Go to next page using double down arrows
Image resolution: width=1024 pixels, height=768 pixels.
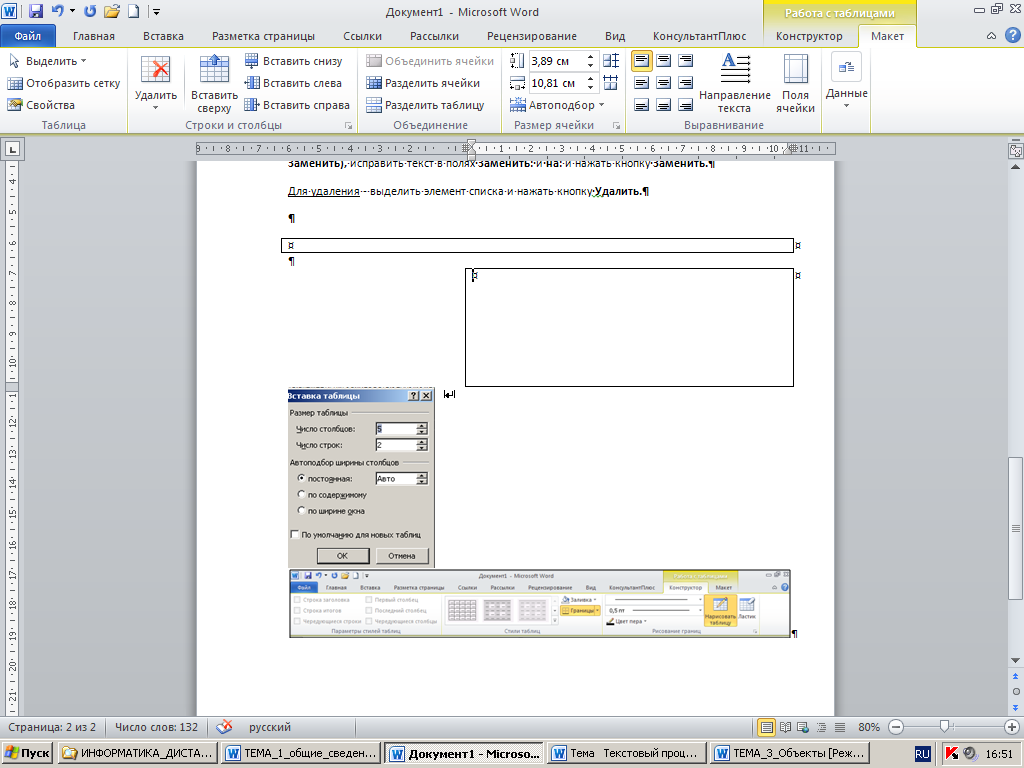[x=1016, y=707]
